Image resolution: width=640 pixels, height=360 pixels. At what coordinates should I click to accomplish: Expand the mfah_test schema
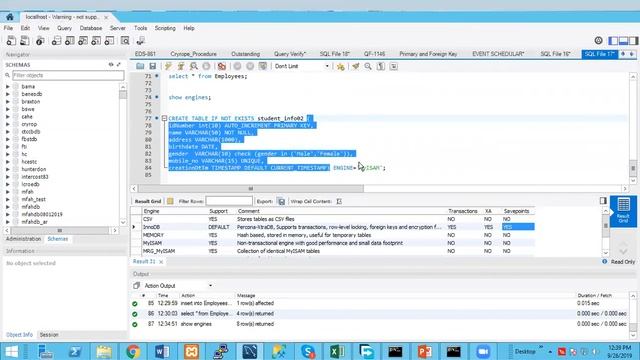(x=8, y=199)
